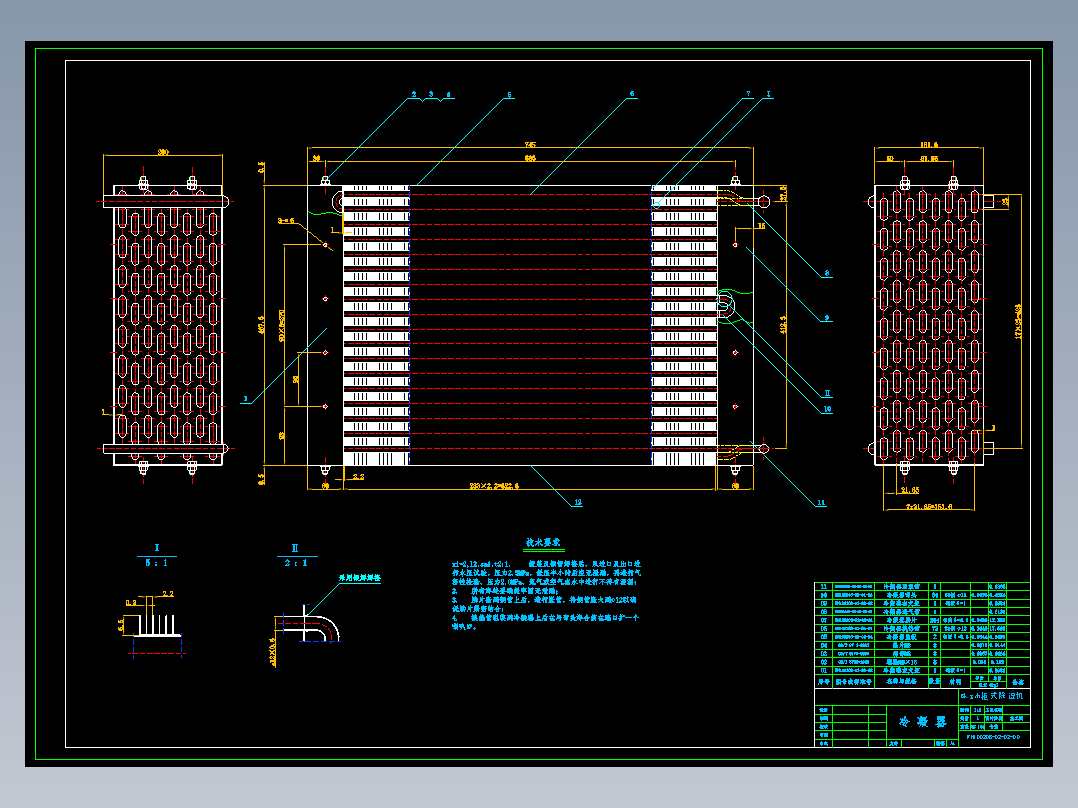The height and width of the screenshot is (808, 1078).
Task: Click part balloon number 10 at right
Action: click(x=827, y=409)
